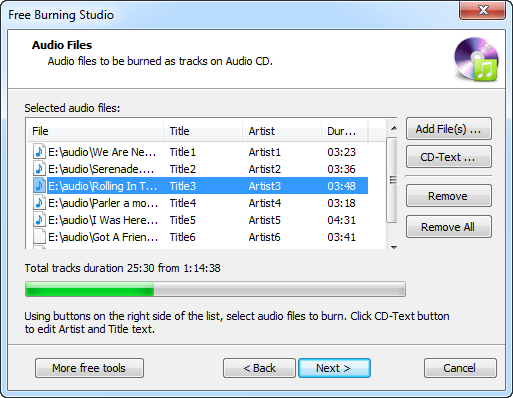The width and height of the screenshot is (513, 398).
Task: Click the music note icon for We Are Ne... file
Action: [x=39, y=152]
